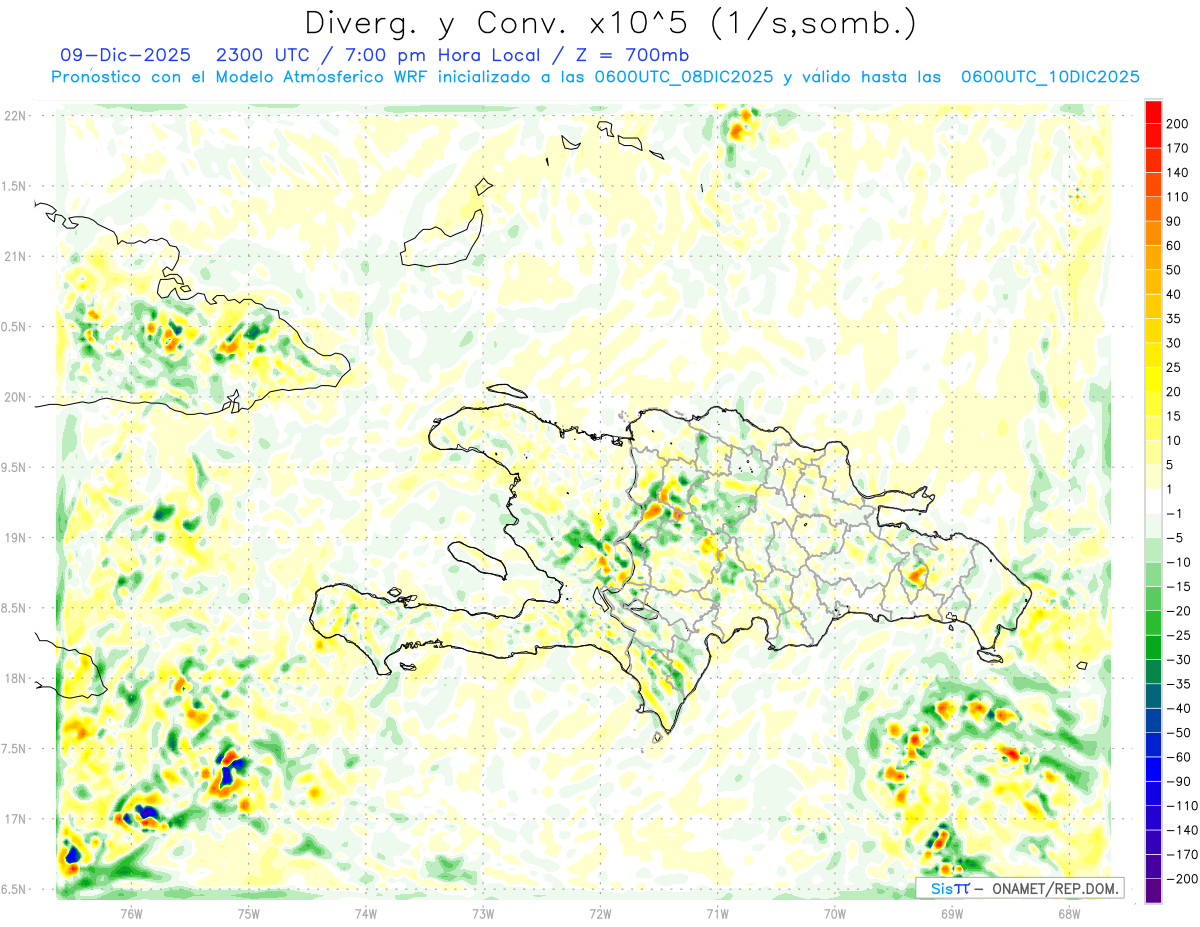
Task: Click the dark purple swatch below -200
Action: pyautogui.click(x=1154, y=890)
